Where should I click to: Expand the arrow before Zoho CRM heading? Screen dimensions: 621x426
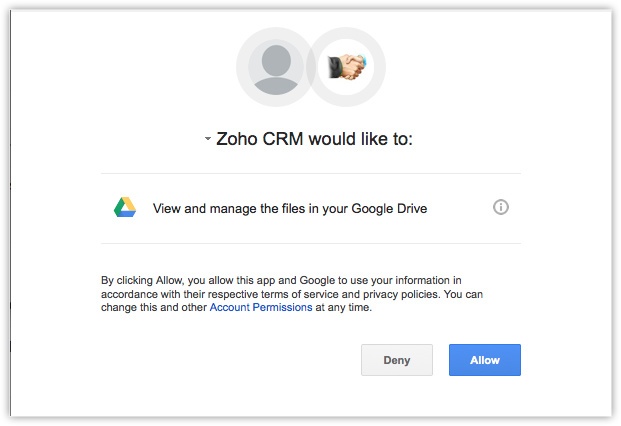point(208,139)
